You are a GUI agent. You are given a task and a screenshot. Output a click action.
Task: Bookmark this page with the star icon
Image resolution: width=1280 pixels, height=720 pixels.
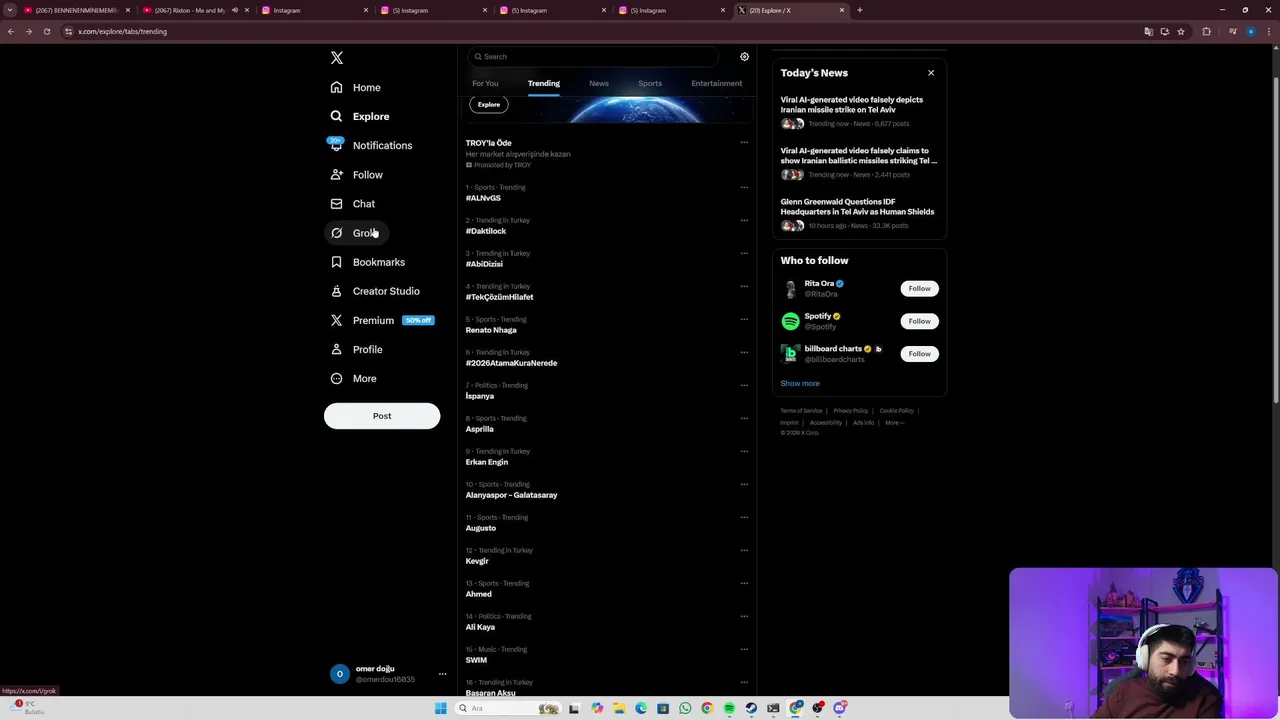coord(1181,31)
